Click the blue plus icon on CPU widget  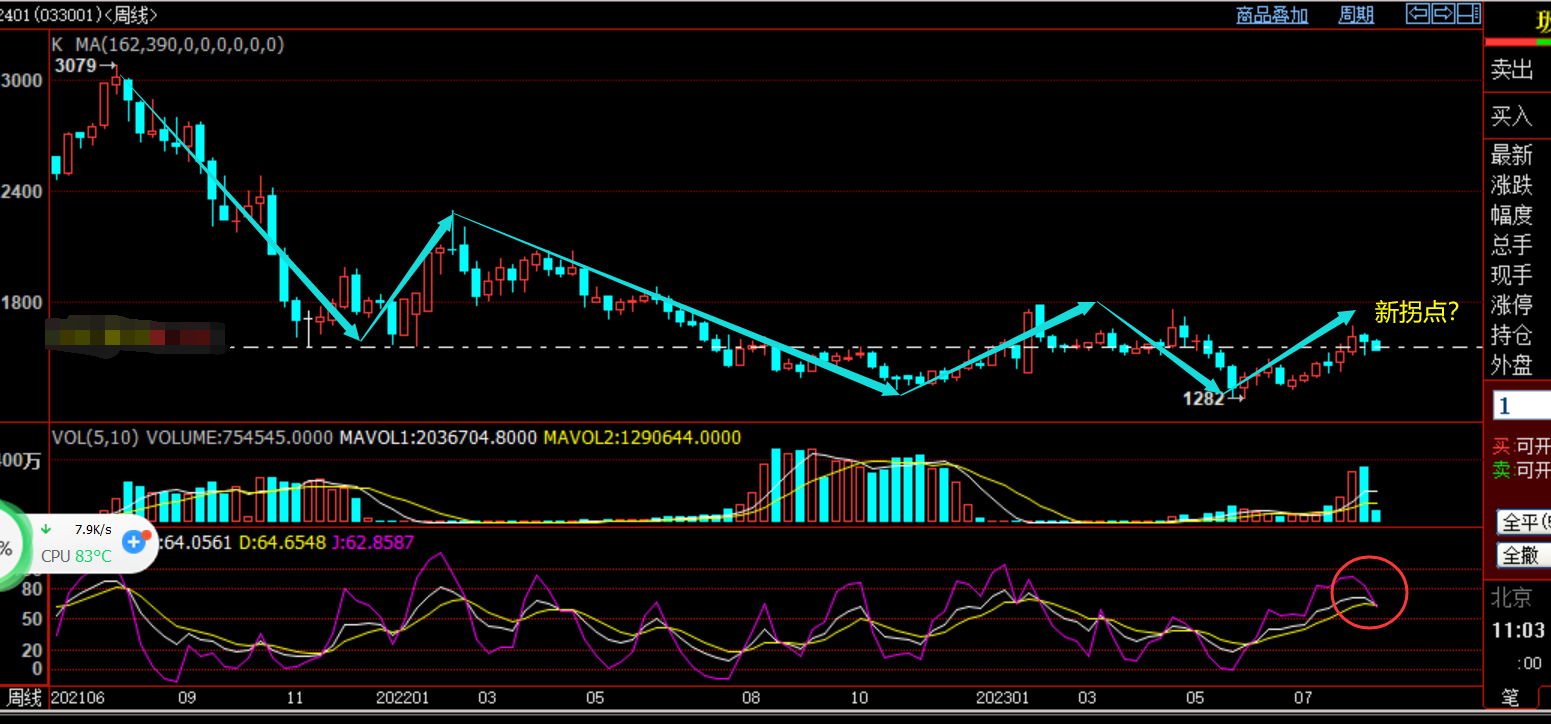click(x=134, y=543)
